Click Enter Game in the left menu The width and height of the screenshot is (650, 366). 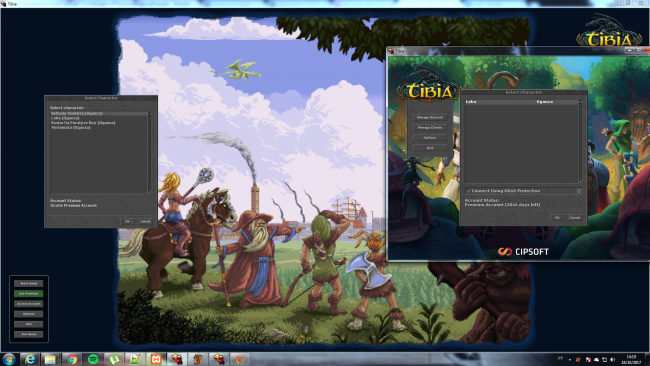coord(29,284)
